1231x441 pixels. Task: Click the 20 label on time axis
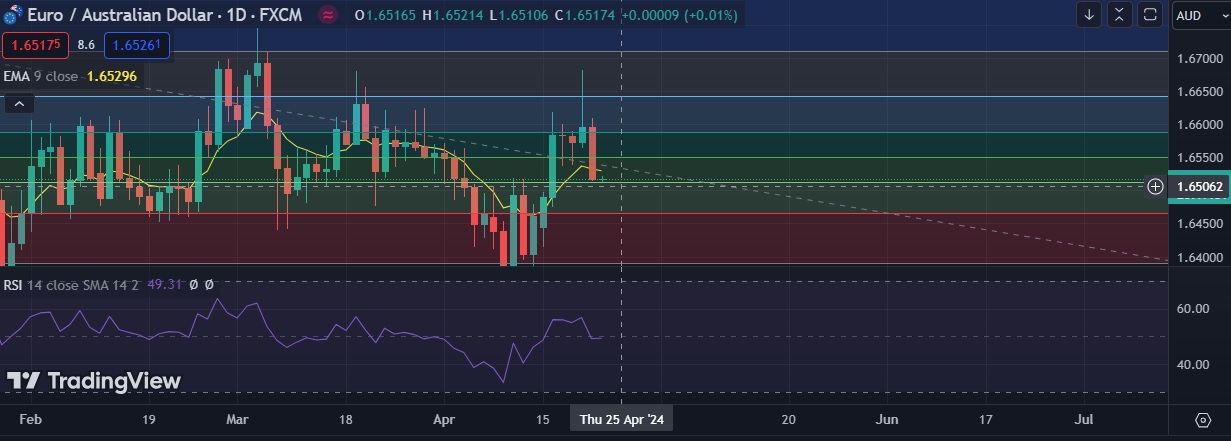pyautogui.click(x=789, y=419)
